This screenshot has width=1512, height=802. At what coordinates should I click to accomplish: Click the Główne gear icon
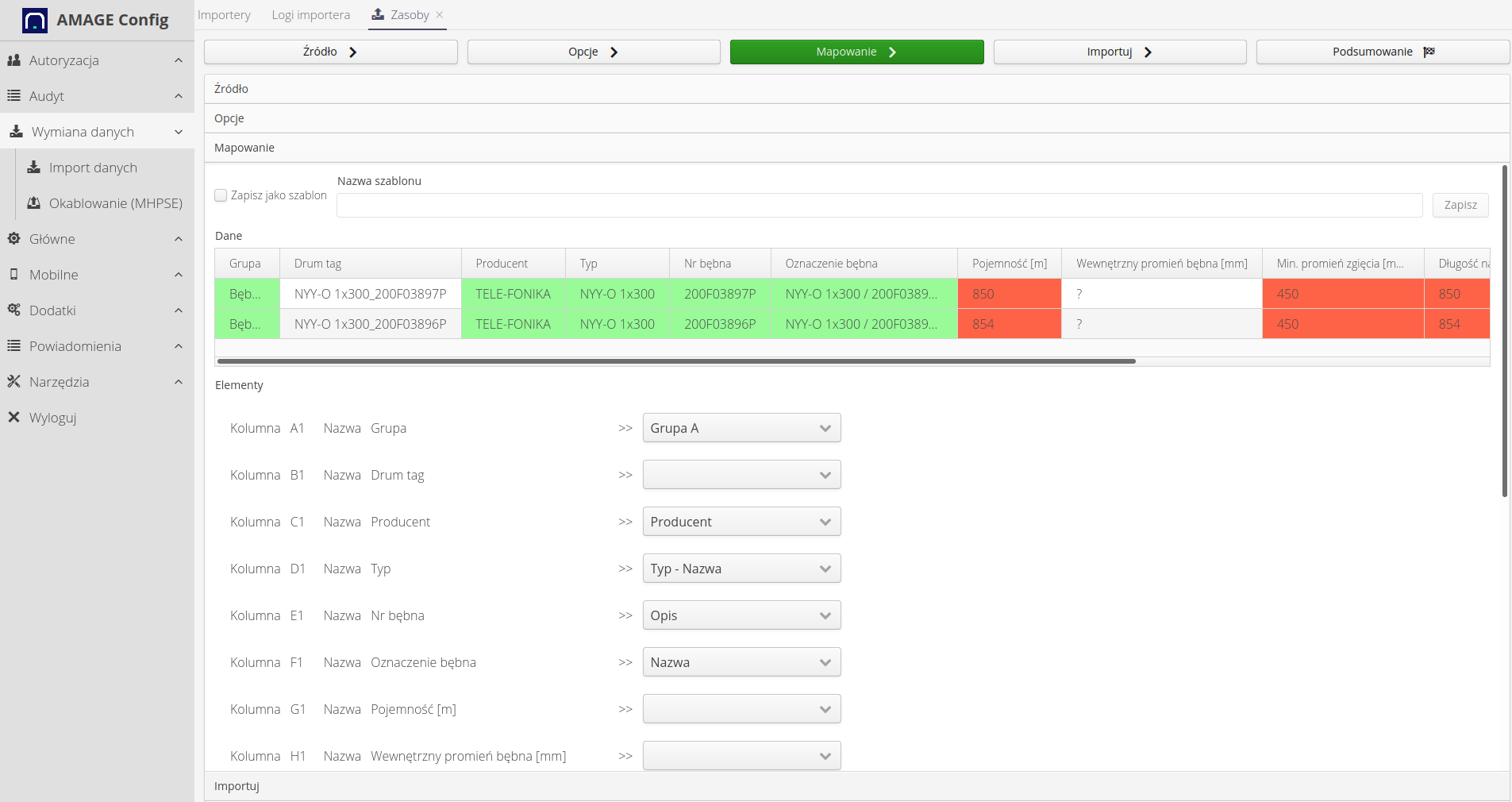point(13,239)
